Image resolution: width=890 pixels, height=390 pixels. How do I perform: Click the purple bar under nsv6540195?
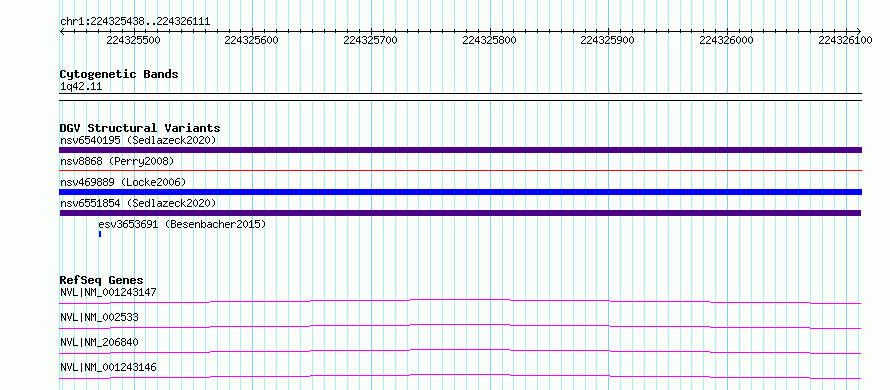pyautogui.click(x=460, y=150)
